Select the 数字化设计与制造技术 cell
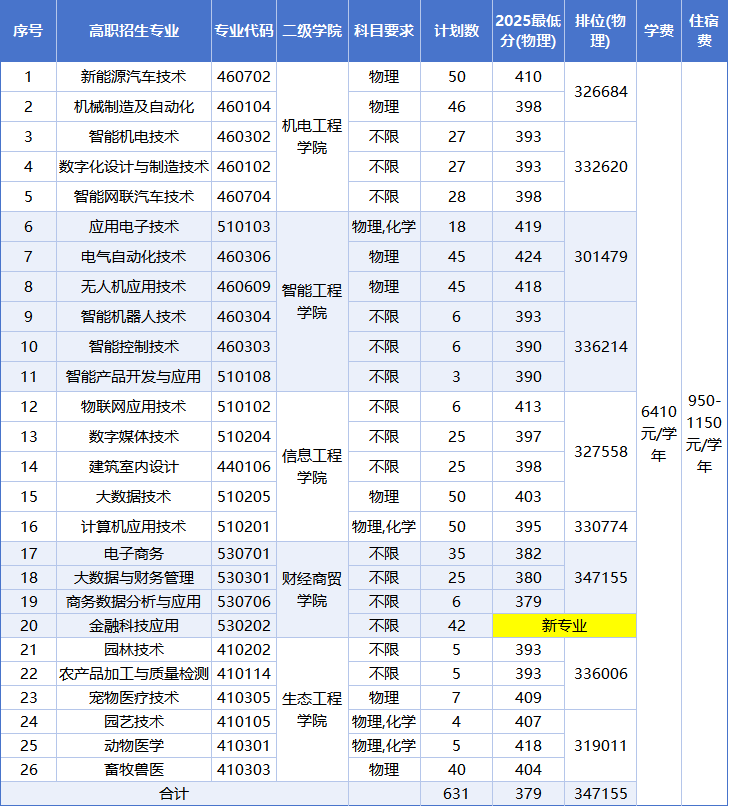This screenshot has width=729, height=806. (134, 167)
